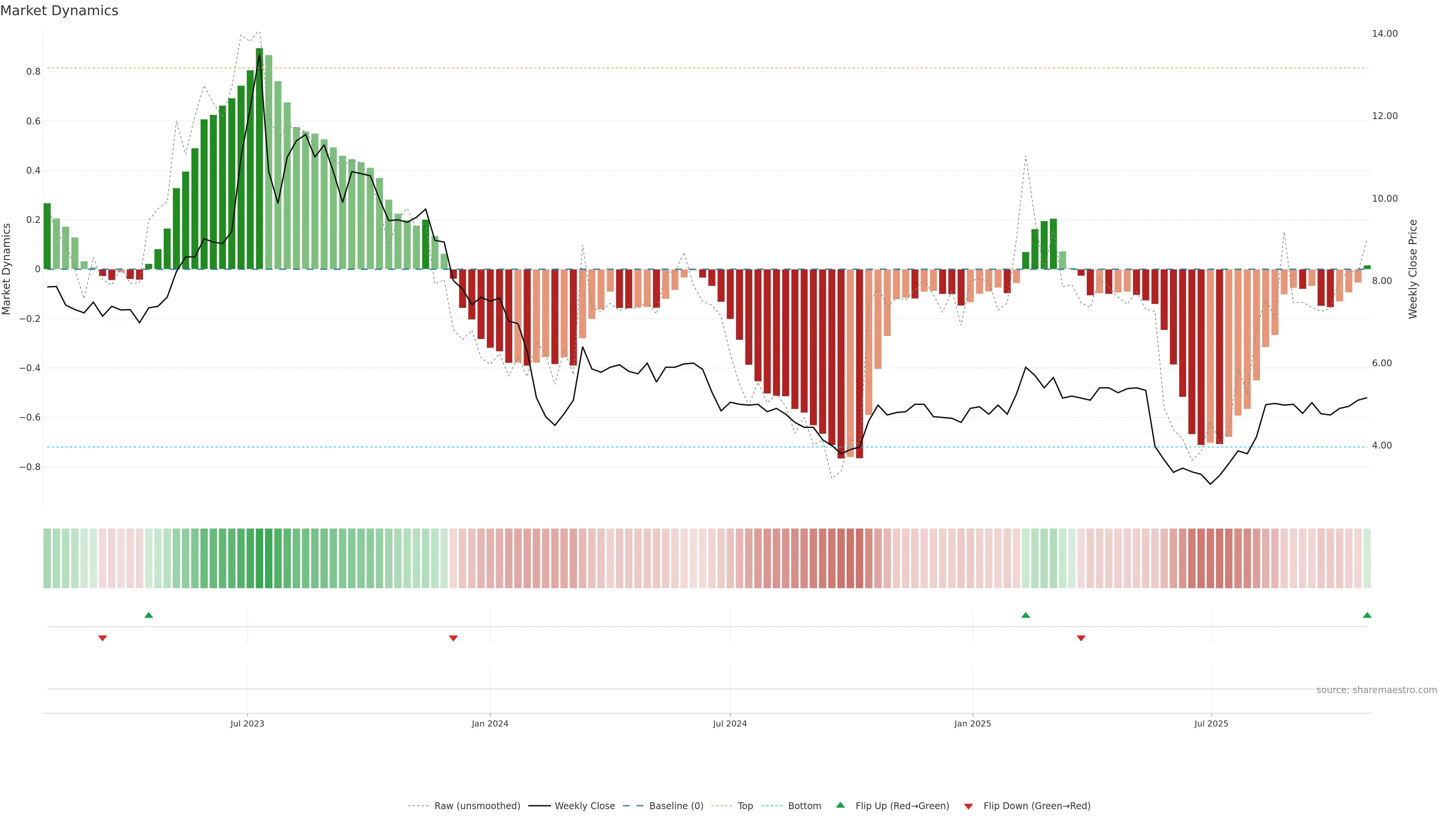The image size is (1456, 819).
Task: Click red flip-down marker in spring 2025
Action: tap(1081, 638)
